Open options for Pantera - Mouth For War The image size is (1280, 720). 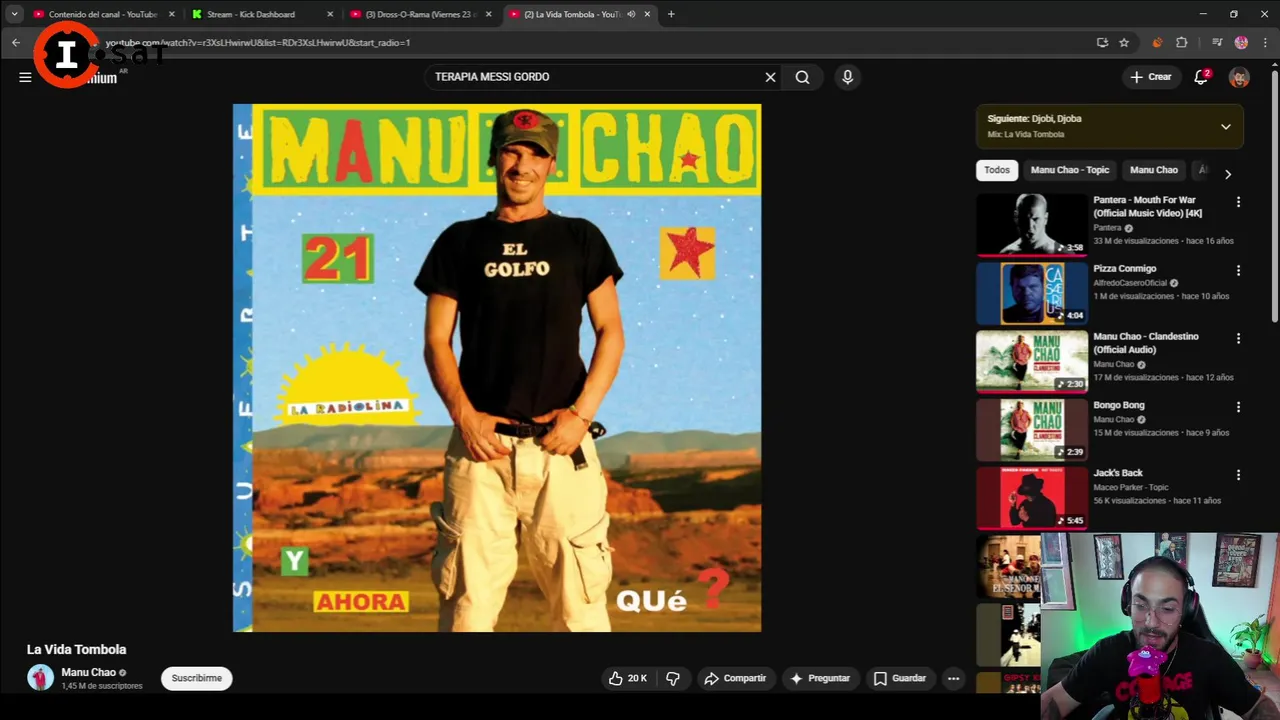[1238, 202]
